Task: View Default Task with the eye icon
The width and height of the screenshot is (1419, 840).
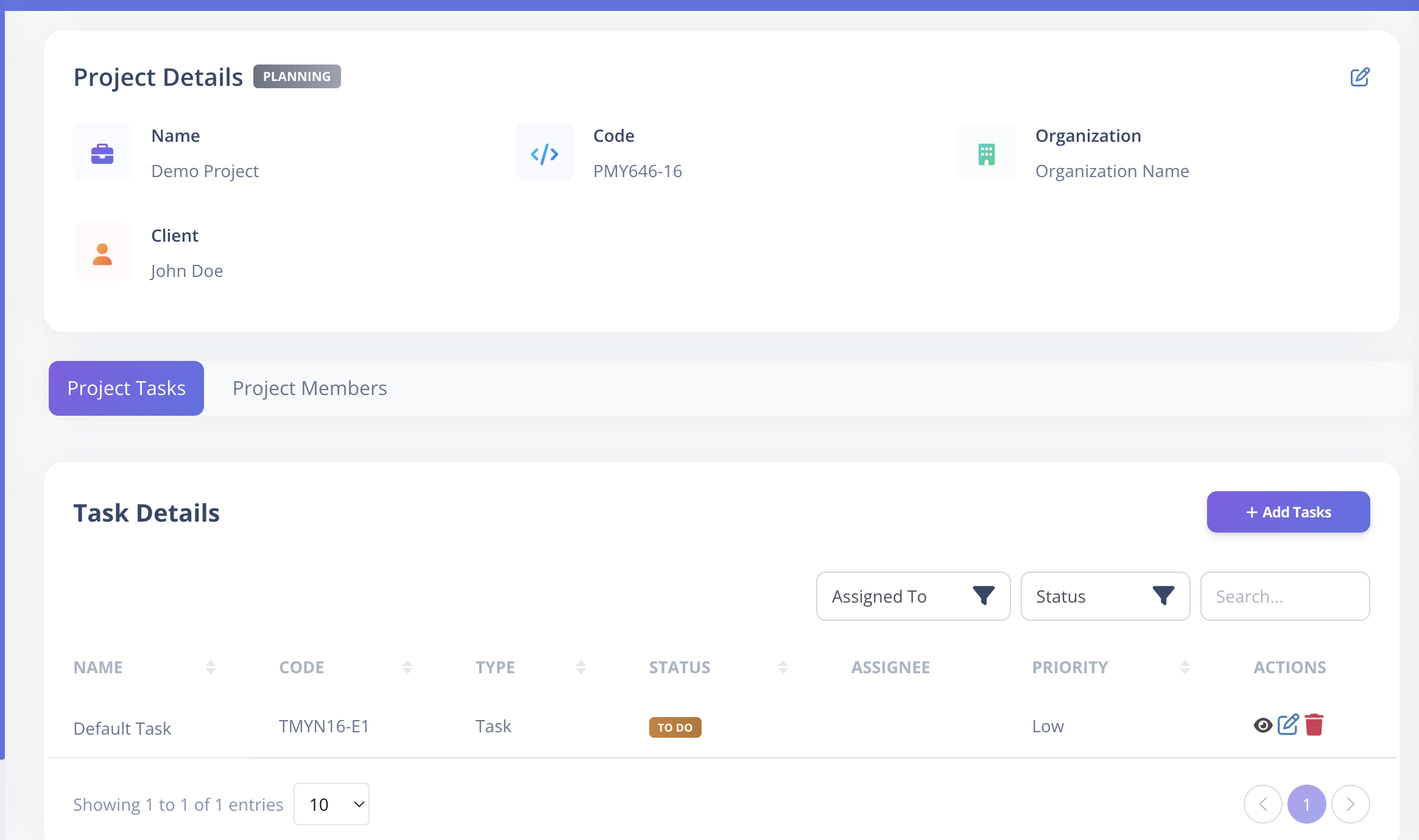Action: (1263, 725)
